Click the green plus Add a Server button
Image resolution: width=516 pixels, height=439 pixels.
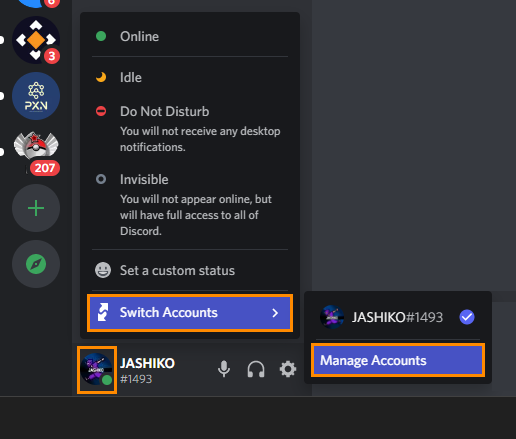36,208
